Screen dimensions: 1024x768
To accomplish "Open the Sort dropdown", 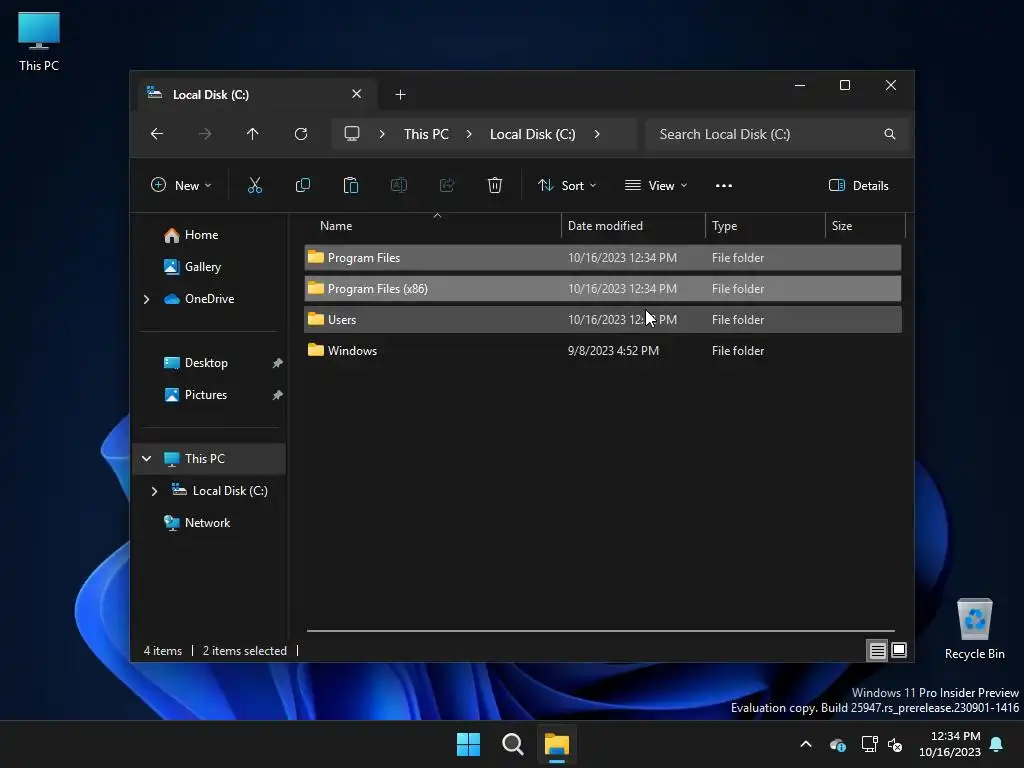I will [x=567, y=185].
